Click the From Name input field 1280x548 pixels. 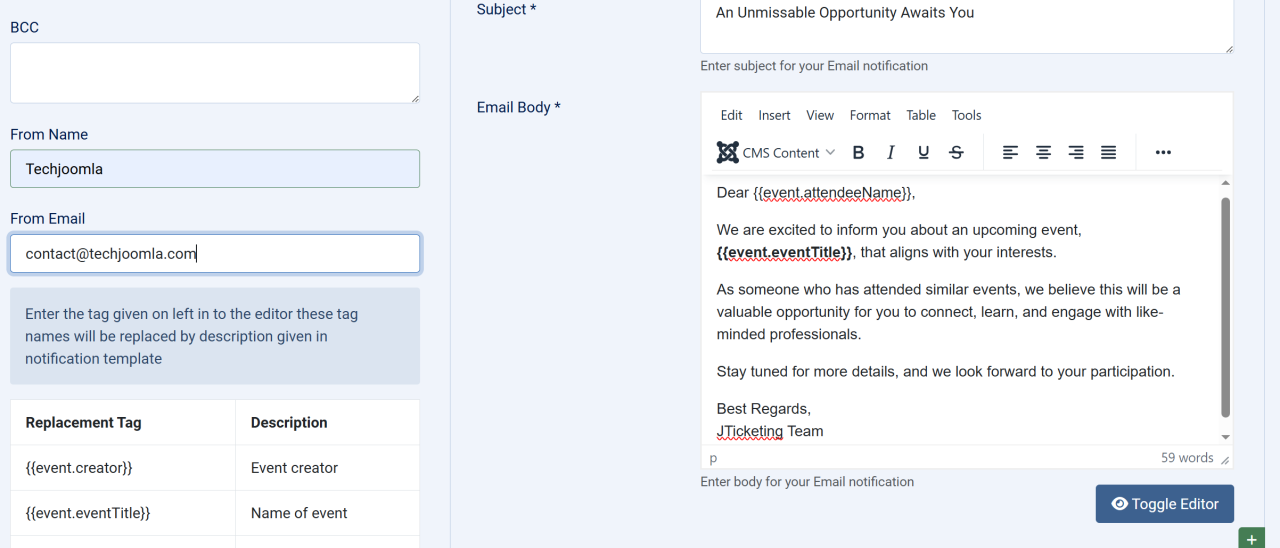pos(215,169)
